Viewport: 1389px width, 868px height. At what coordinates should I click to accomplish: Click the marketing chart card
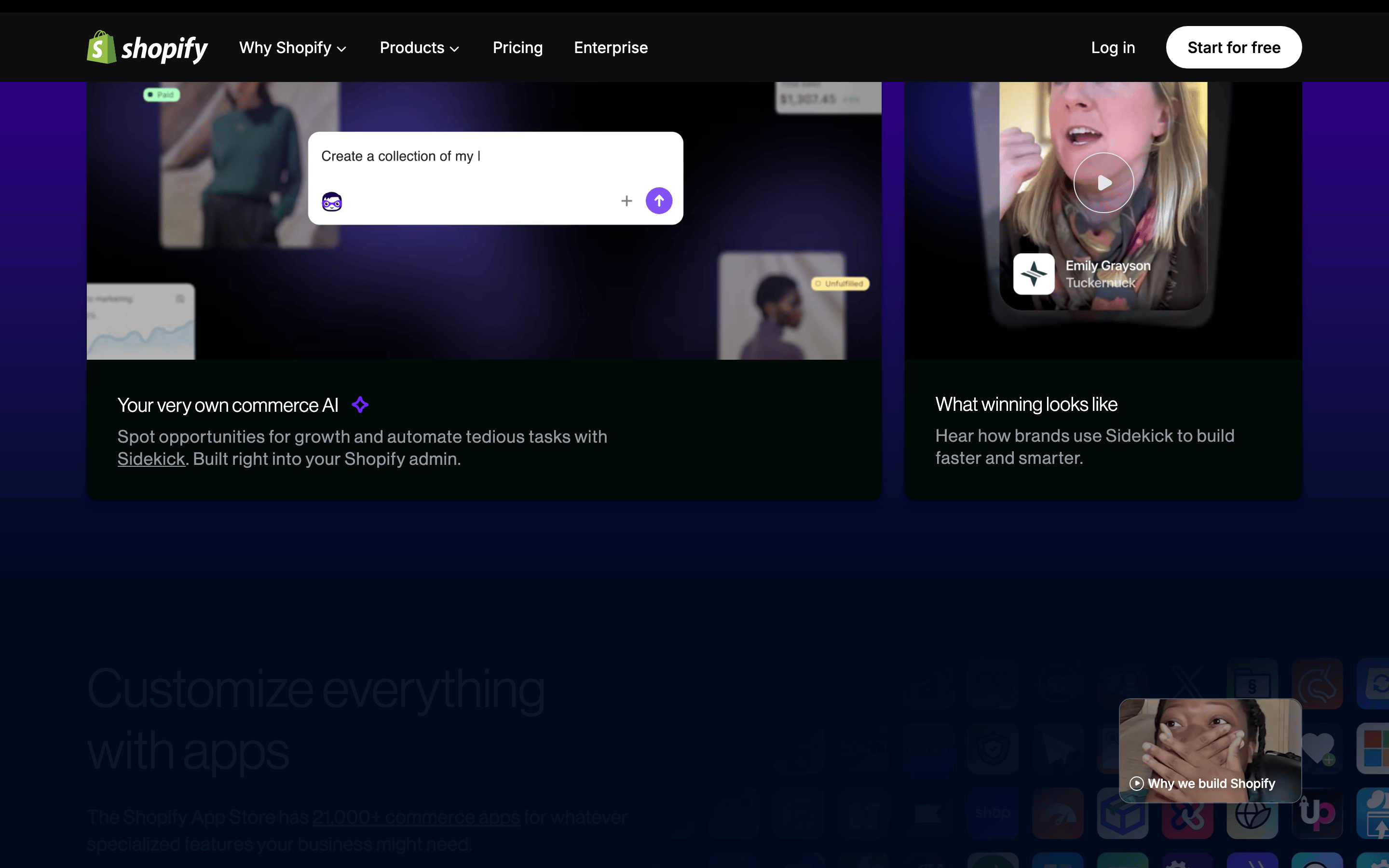coord(141,322)
